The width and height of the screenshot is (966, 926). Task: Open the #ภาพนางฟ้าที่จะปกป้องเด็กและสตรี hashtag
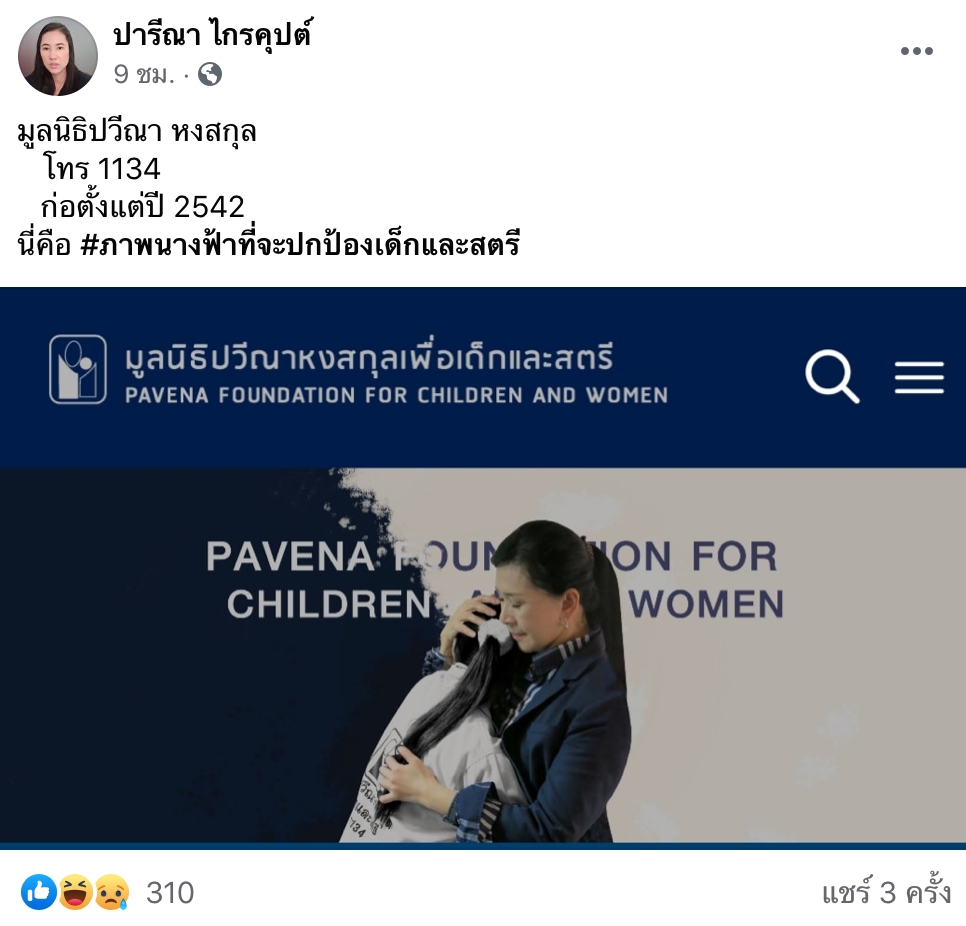301,243
